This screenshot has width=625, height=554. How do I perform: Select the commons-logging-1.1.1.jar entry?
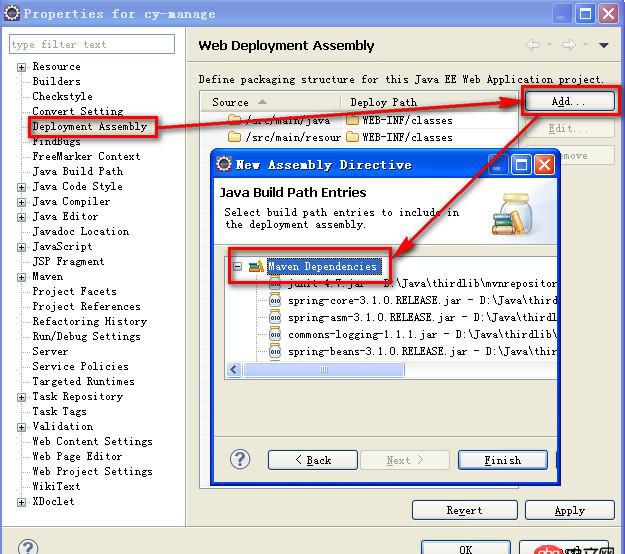point(422,334)
